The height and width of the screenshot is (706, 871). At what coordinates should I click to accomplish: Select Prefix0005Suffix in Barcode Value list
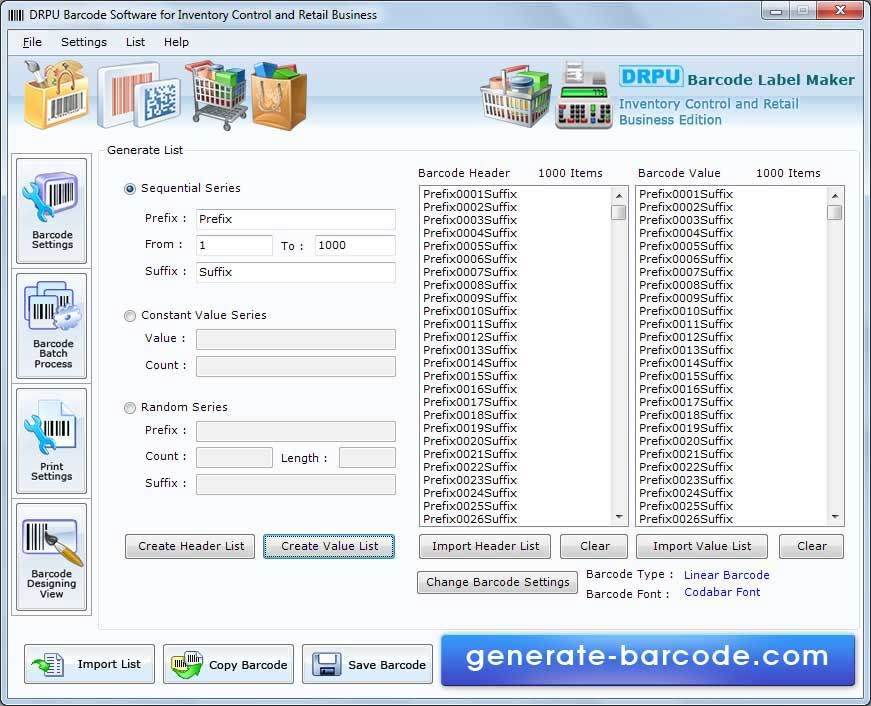(686, 246)
